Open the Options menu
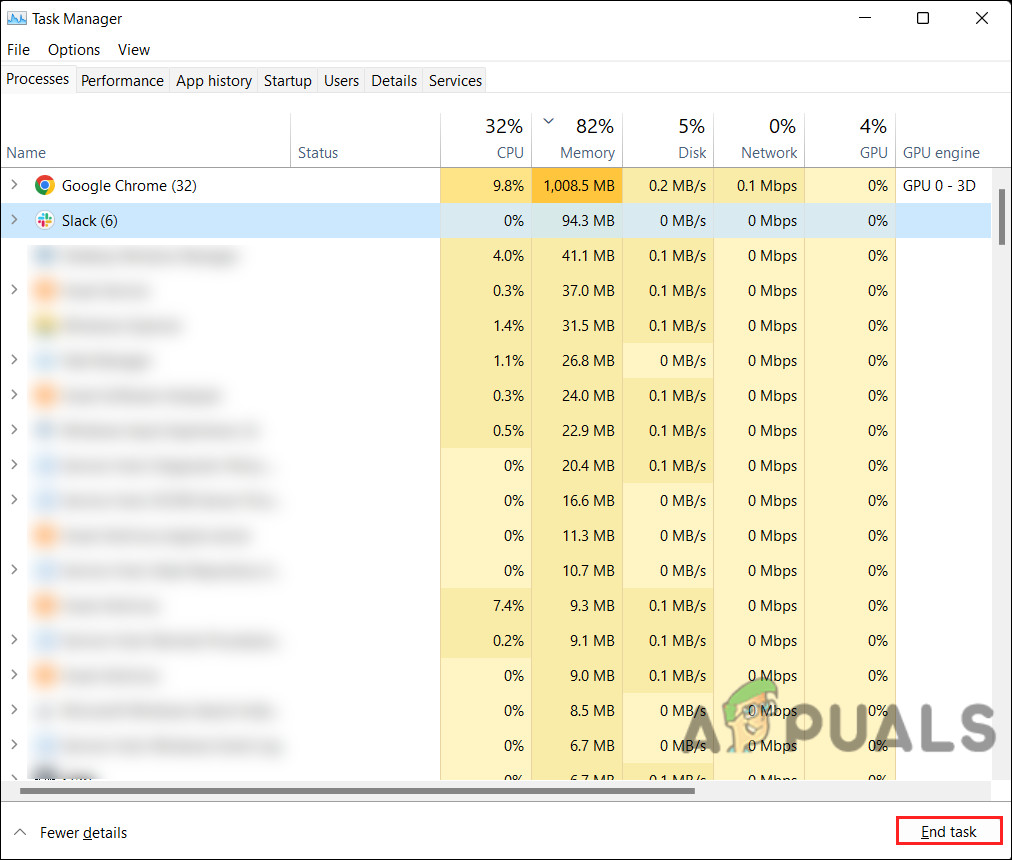Screen dimensions: 1012x860 point(73,49)
